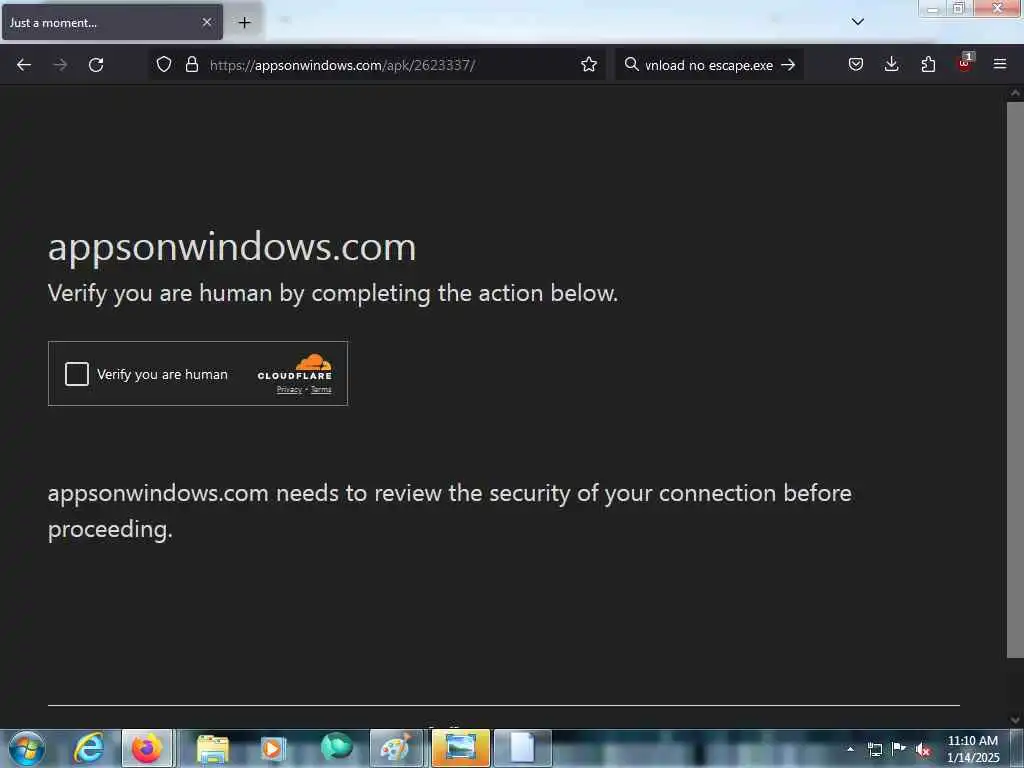Image resolution: width=1024 pixels, height=768 pixels.
Task: Open tracking protection shield icon
Action: click(164, 65)
